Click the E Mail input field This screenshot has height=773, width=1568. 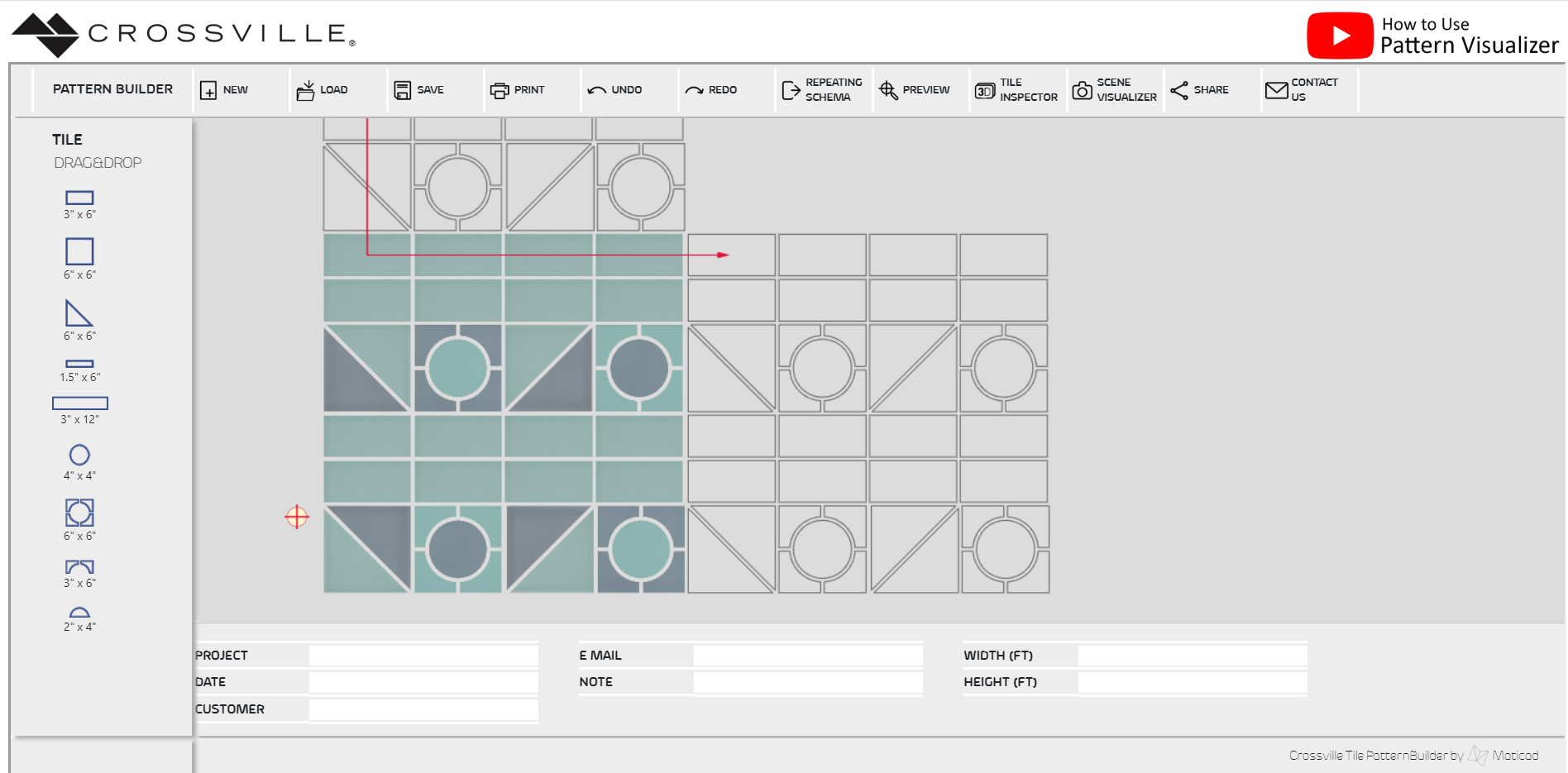tap(808, 656)
